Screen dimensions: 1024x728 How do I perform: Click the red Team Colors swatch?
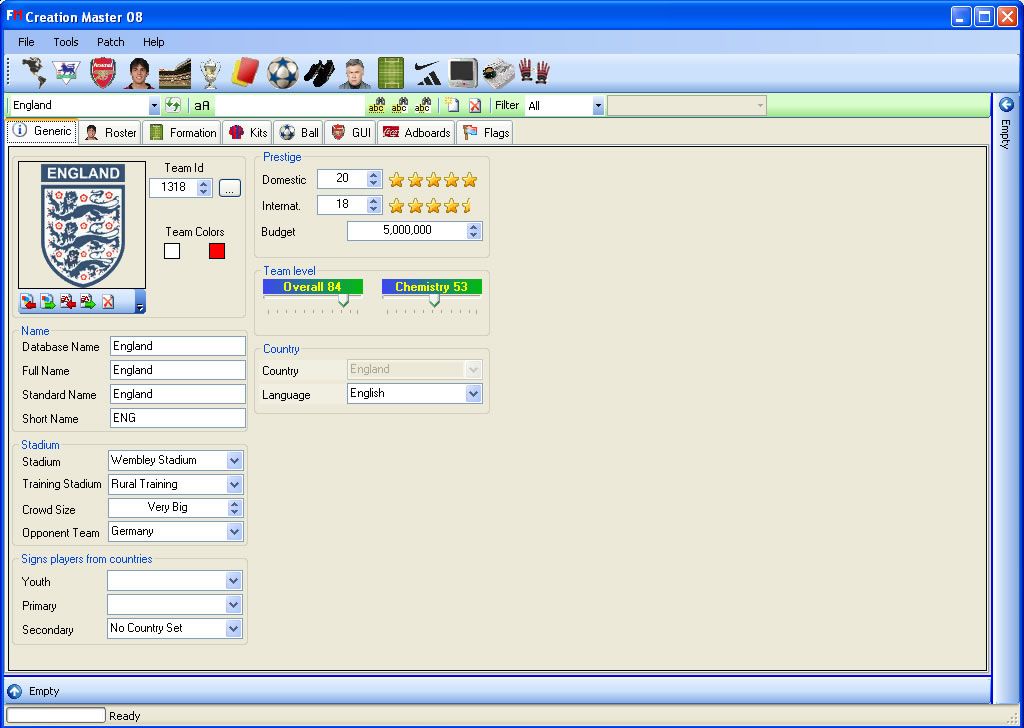point(217,251)
